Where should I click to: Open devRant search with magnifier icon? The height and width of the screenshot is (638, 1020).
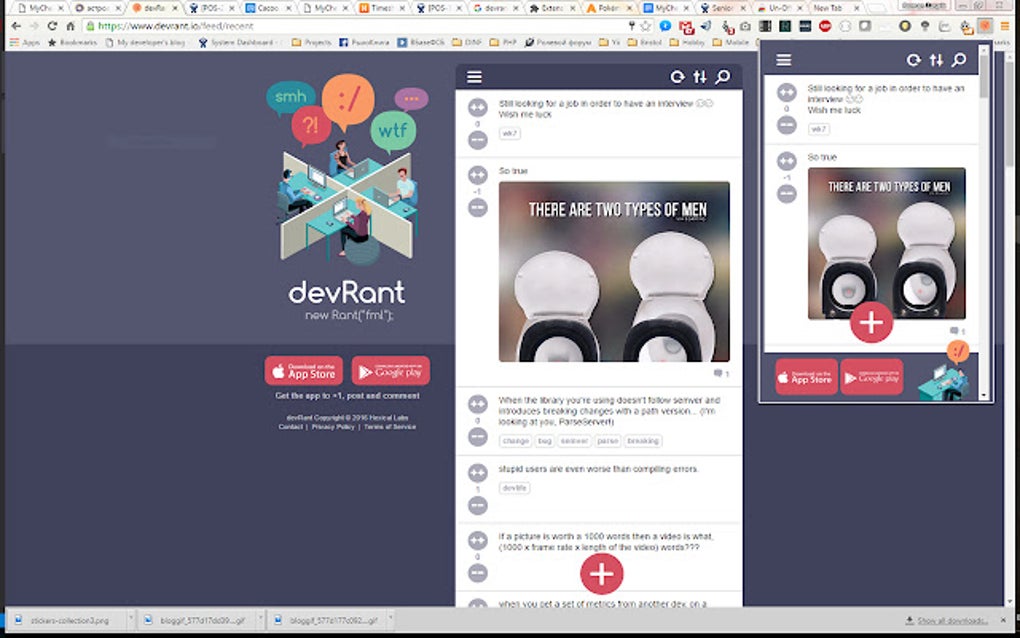click(722, 75)
